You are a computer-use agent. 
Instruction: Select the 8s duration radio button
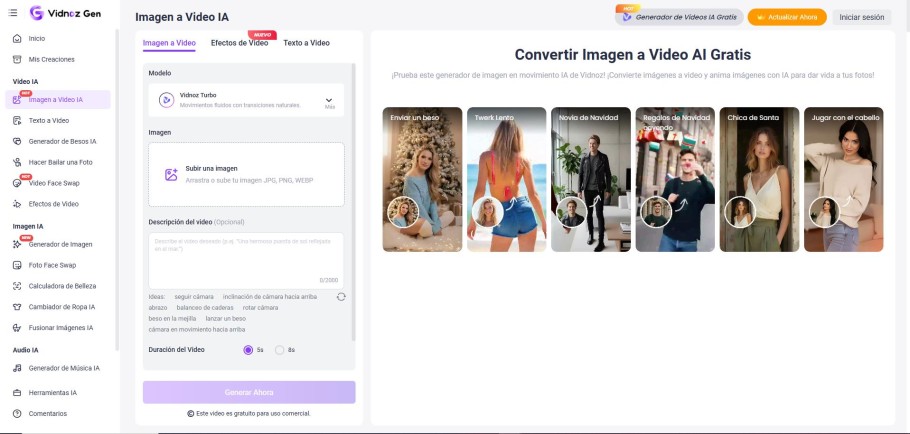click(280, 350)
